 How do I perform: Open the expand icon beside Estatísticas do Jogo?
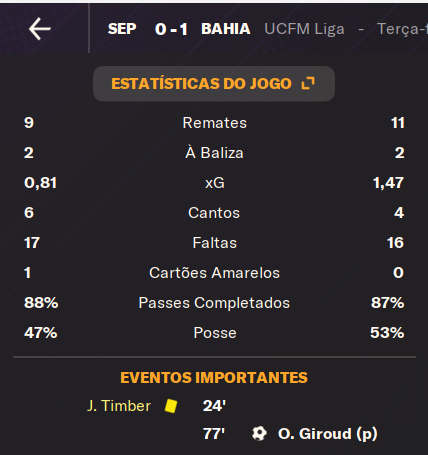[308, 83]
